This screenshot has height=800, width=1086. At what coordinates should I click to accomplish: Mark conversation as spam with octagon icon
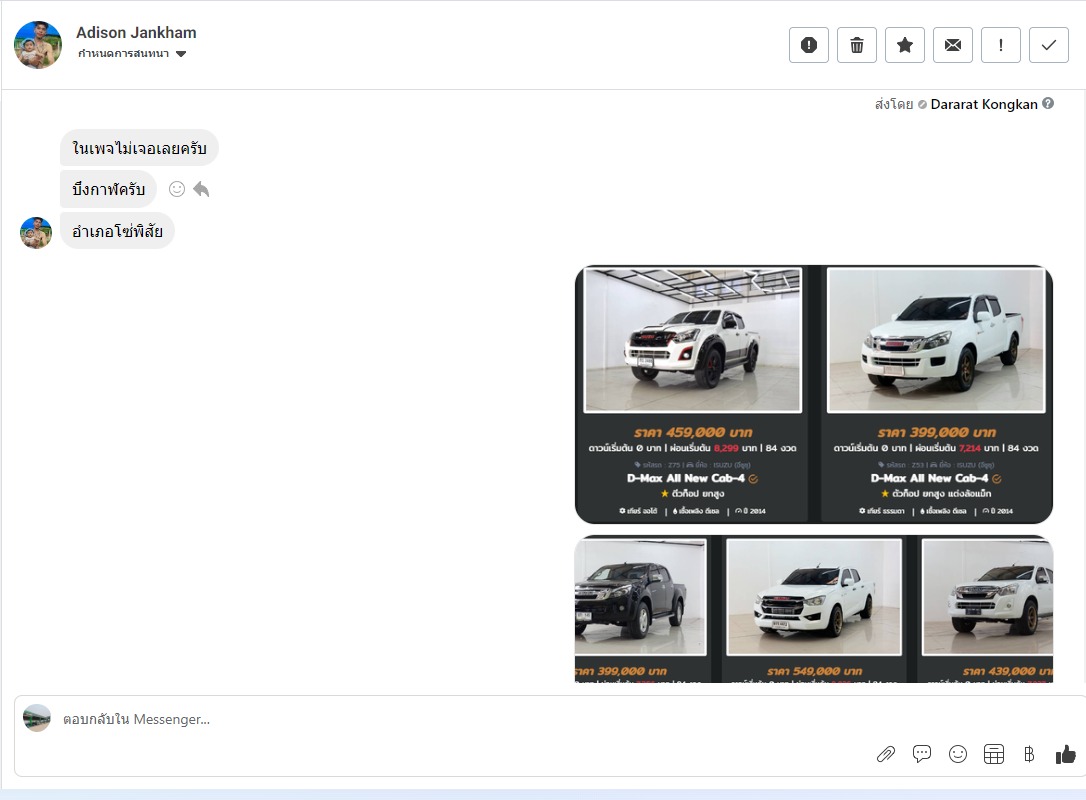coord(809,45)
